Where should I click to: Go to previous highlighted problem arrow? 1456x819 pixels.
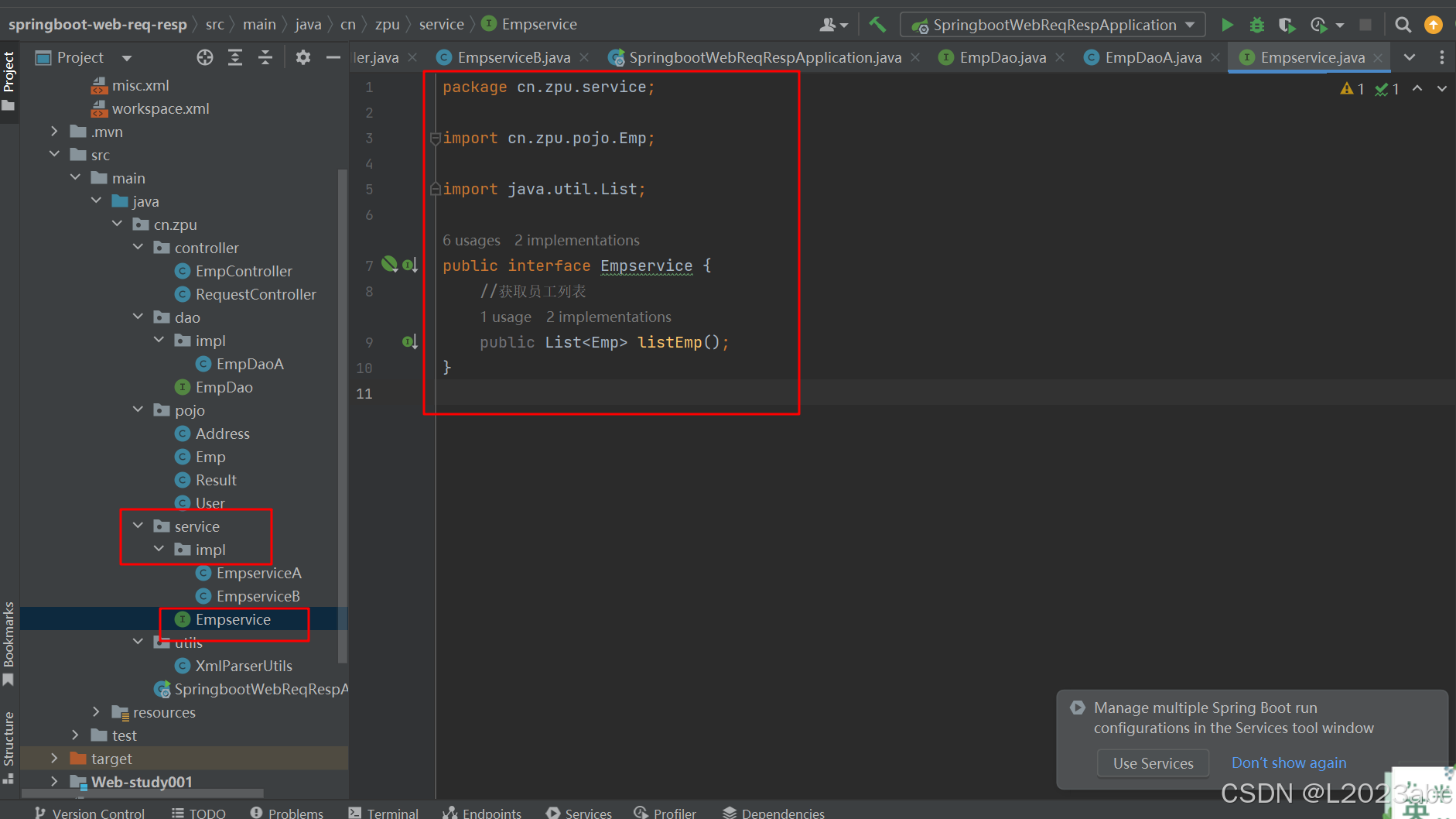[1417, 89]
